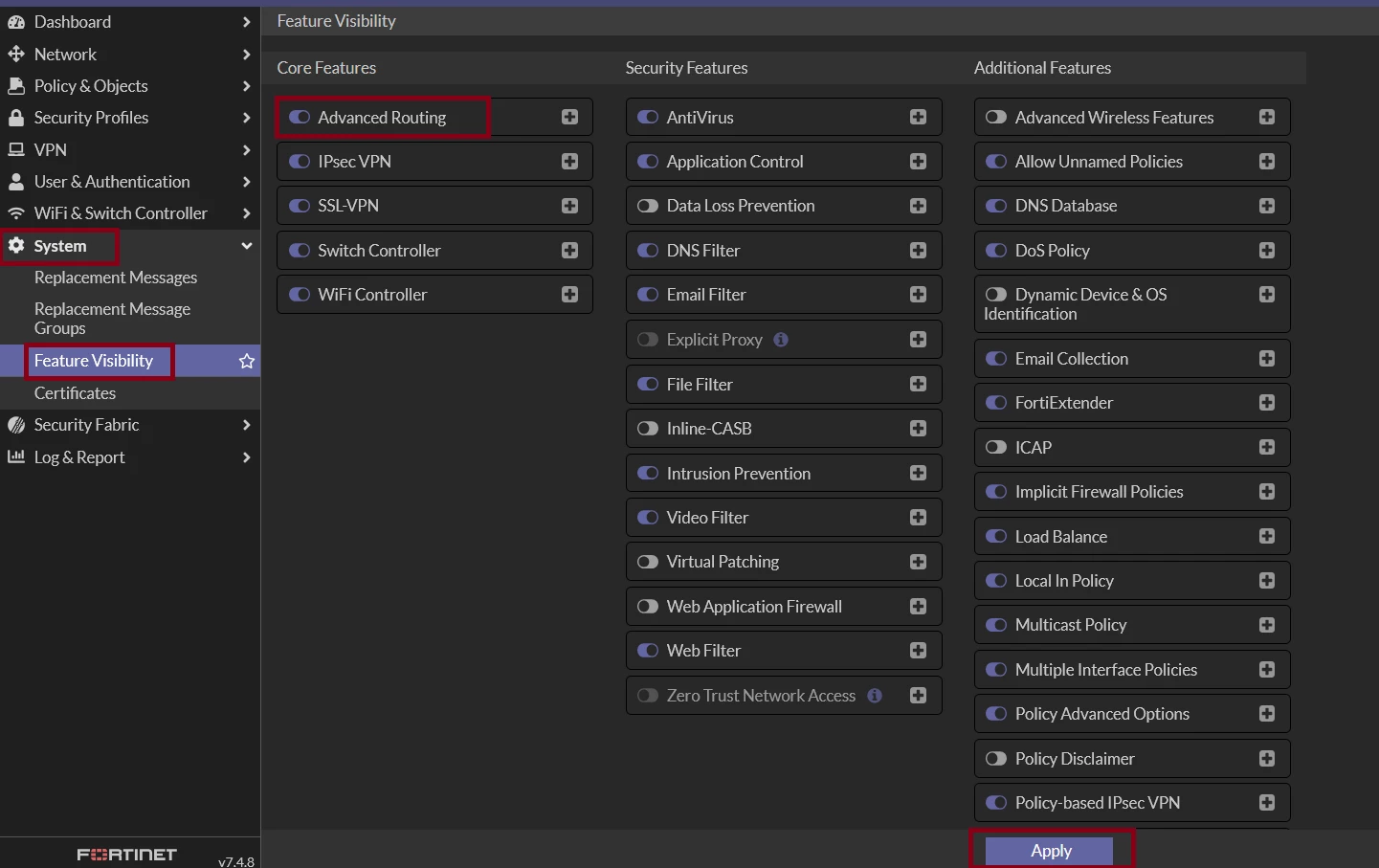Click the plus icon for DNS Filter
This screenshot has width=1379, height=868.
point(919,251)
